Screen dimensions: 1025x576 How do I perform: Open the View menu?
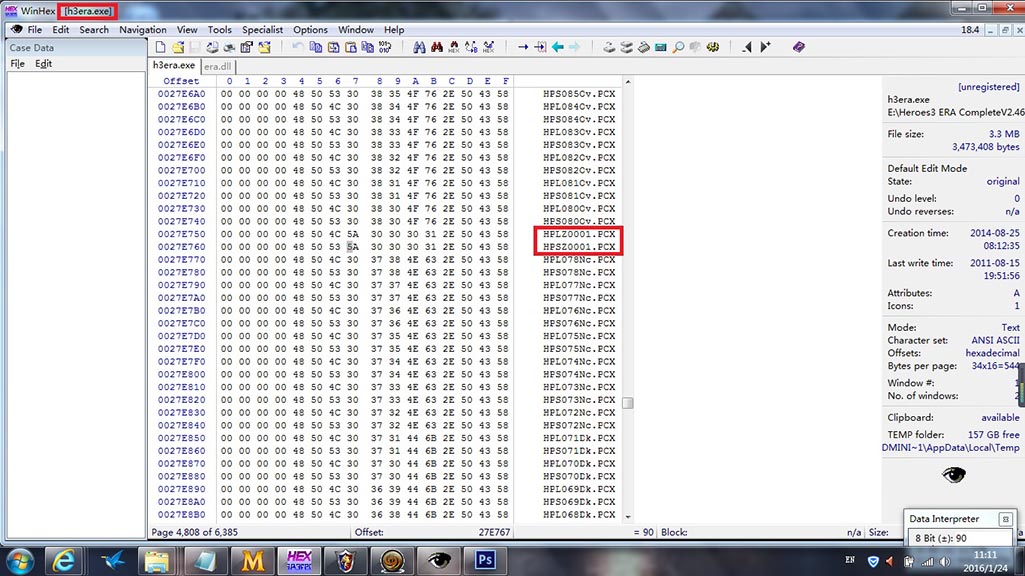pos(187,29)
